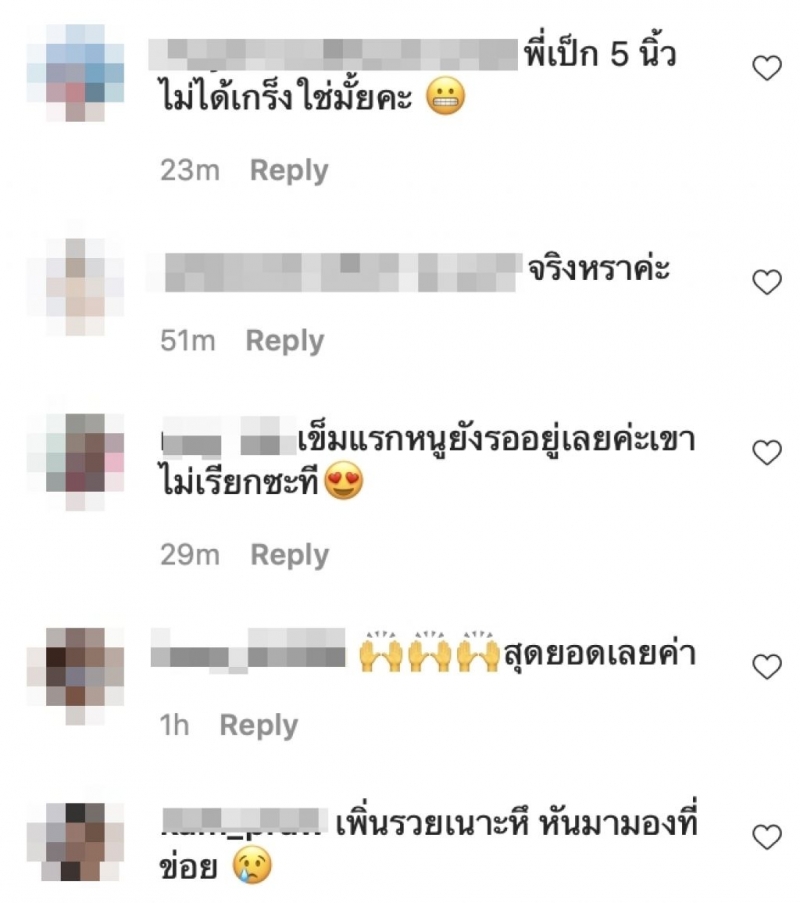
Task: Open the blurred username before the raised-hands emojis
Action: (248, 650)
